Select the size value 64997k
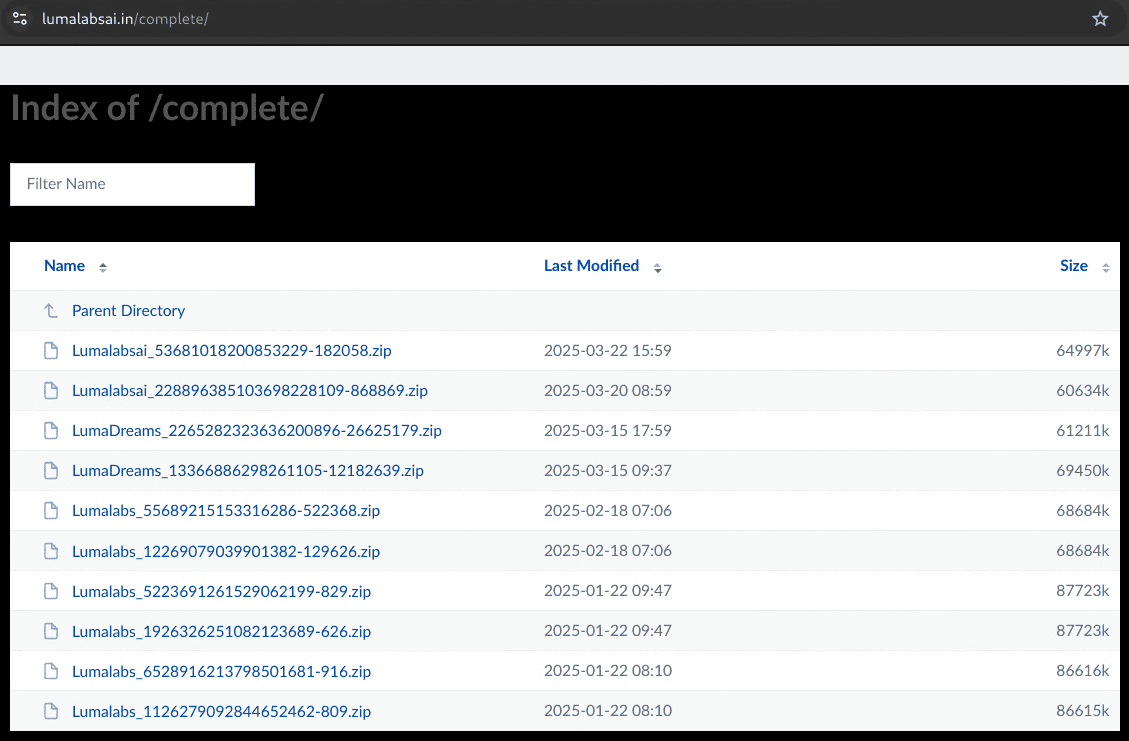Screen dimensions: 1129x741 coord(1082,351)
